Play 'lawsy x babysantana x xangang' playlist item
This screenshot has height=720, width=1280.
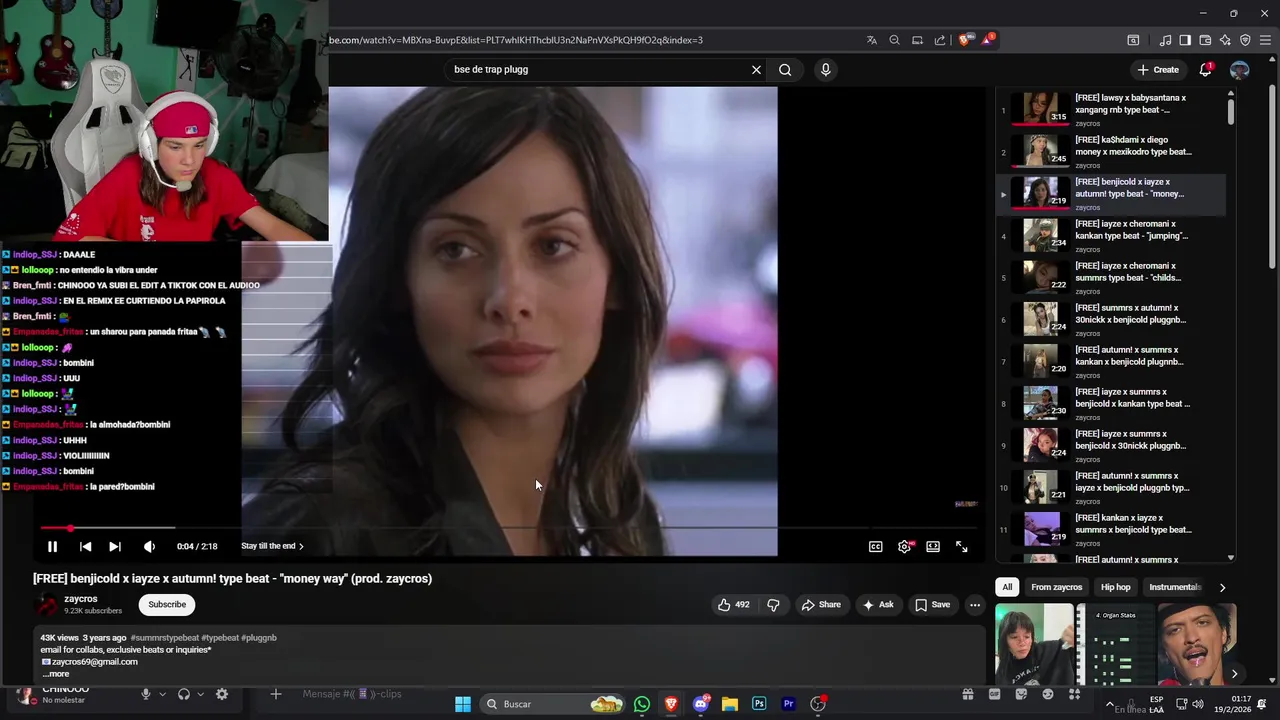1113,108
